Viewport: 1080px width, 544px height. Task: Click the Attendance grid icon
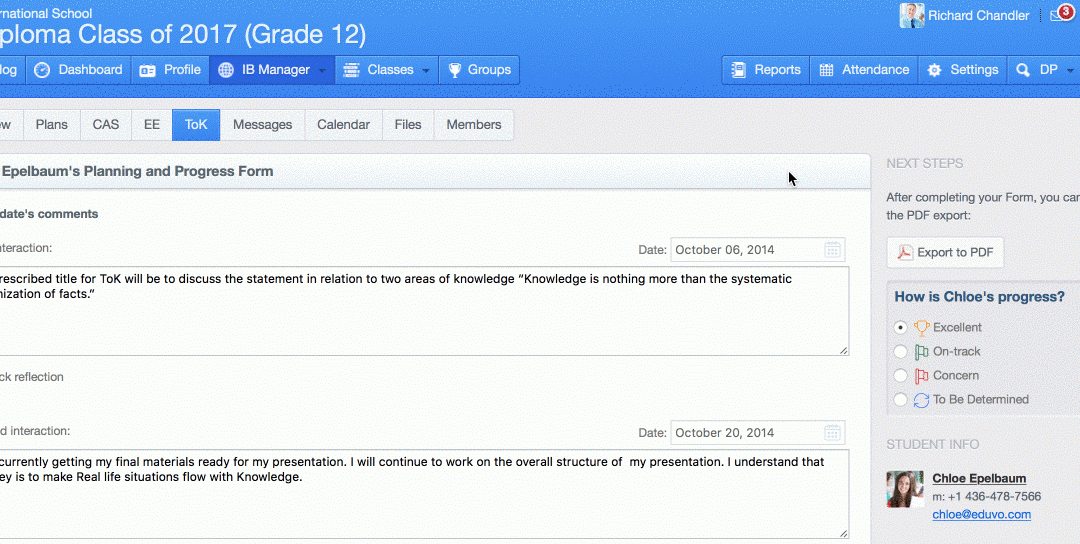pyautogui.click(x=827, y=70)
